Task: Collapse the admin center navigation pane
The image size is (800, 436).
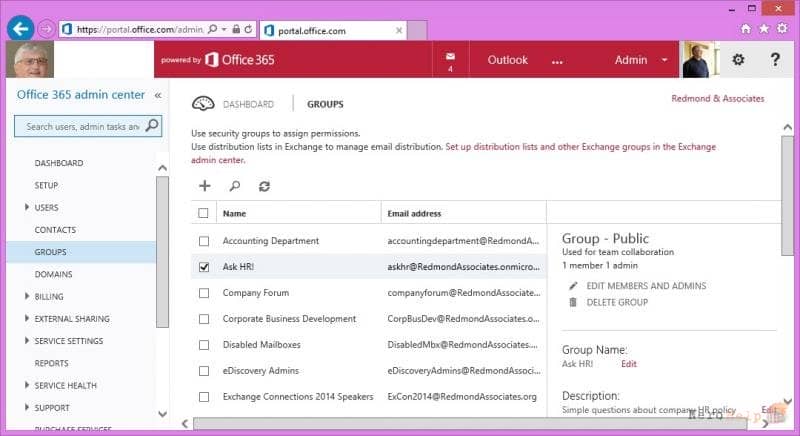Action: point(158,95)
